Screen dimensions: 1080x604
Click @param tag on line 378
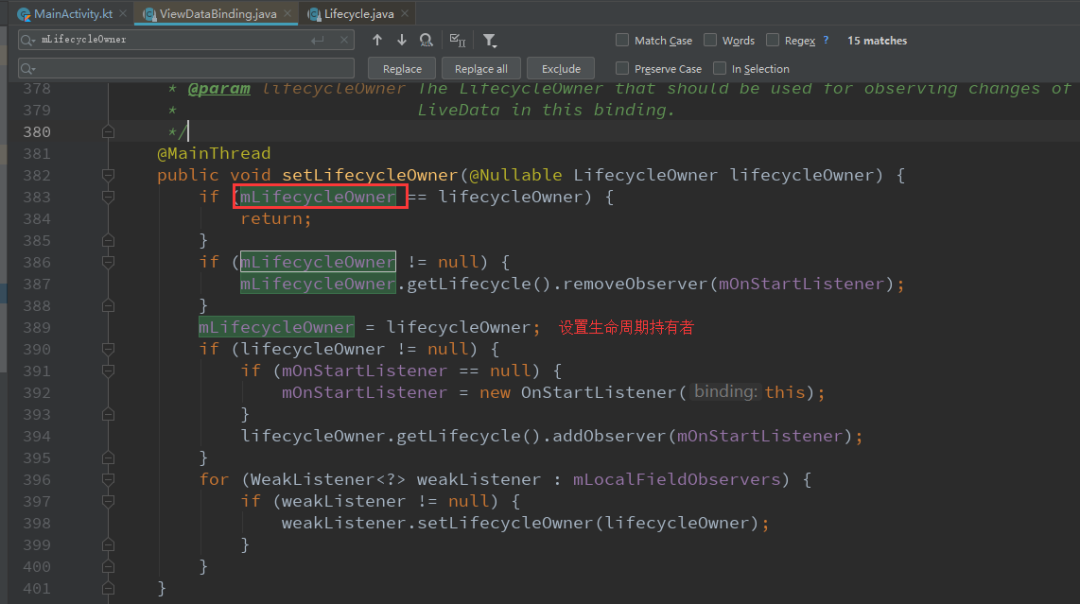(219, 89)
